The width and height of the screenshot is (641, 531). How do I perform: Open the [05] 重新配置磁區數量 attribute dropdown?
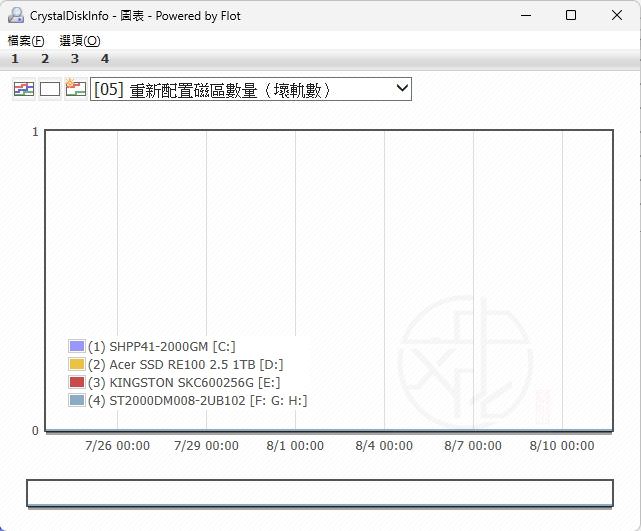[251, 89]
